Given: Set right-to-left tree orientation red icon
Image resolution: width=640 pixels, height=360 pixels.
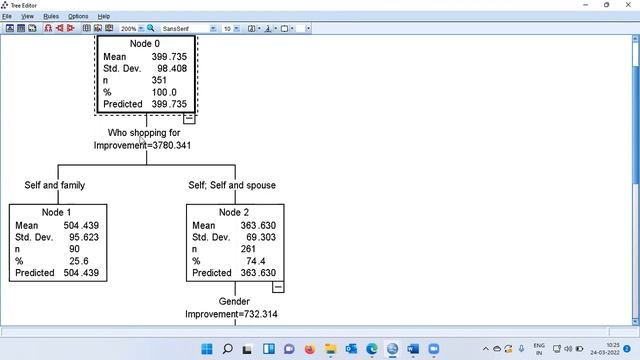Looking at the screenshot, I should pos(71,28).
